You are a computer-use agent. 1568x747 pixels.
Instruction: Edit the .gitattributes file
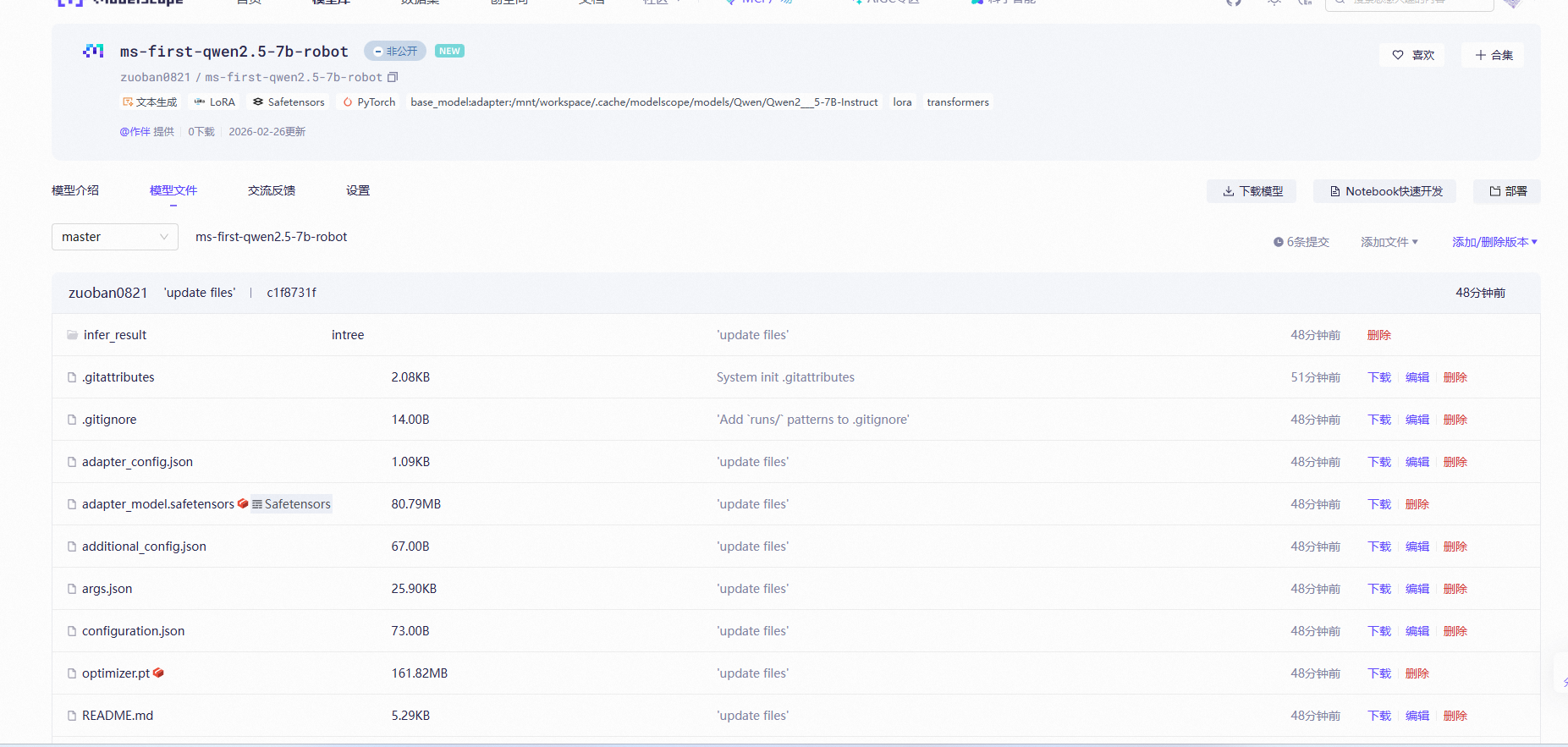coord(1417,377)
